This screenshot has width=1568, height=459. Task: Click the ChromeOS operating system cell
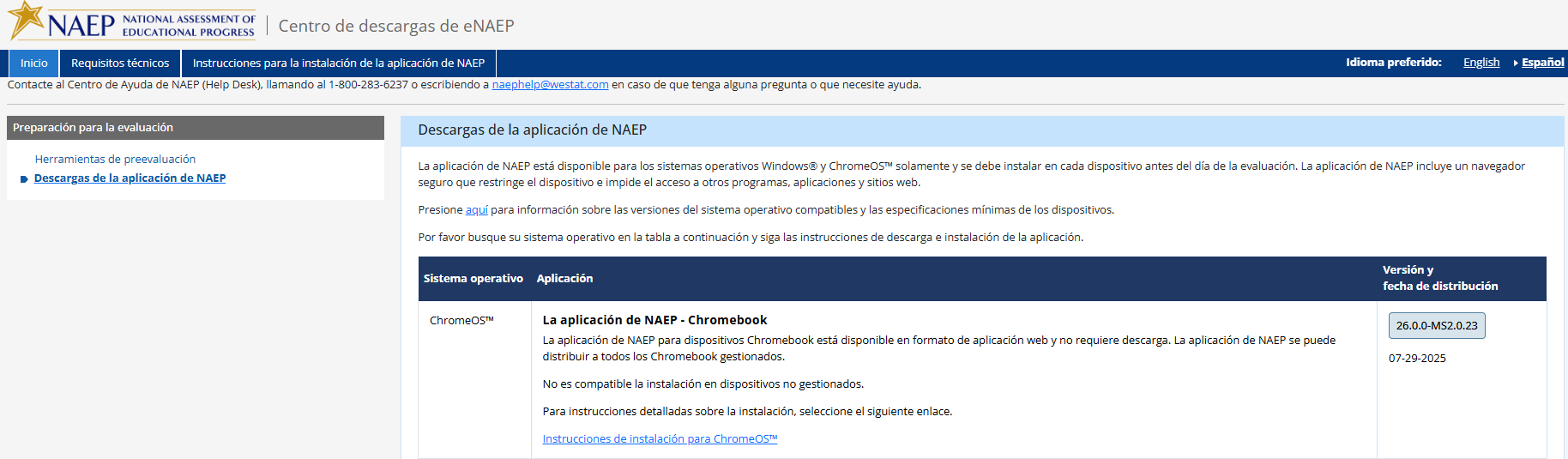461,321
